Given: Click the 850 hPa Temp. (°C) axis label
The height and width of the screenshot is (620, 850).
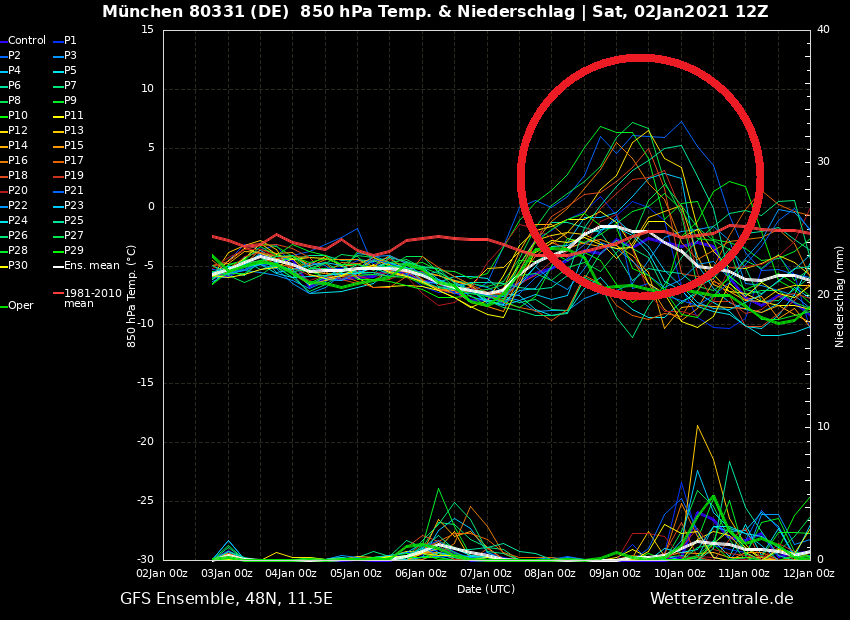Looking at the screenshot, I should 132,296.
